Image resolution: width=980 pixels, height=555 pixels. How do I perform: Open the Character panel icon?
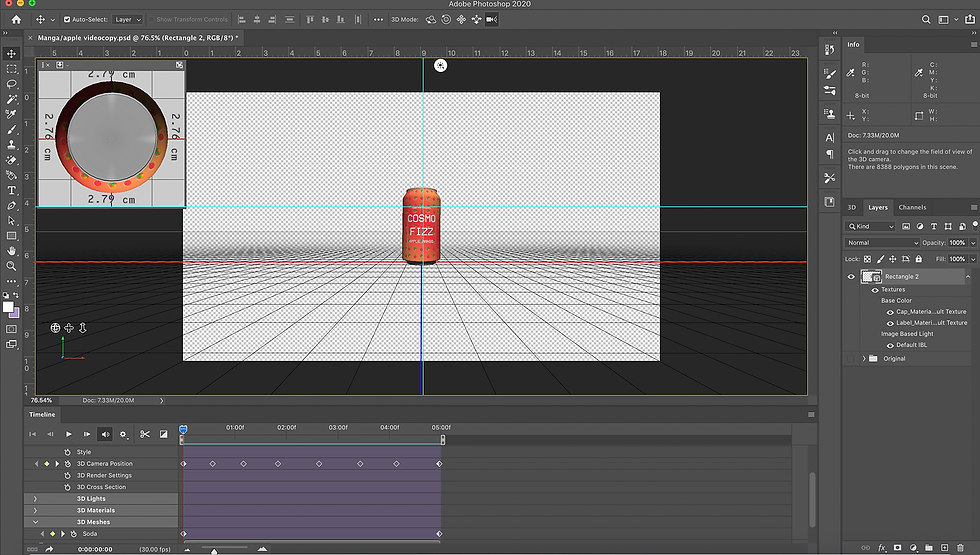pos(829,138)
